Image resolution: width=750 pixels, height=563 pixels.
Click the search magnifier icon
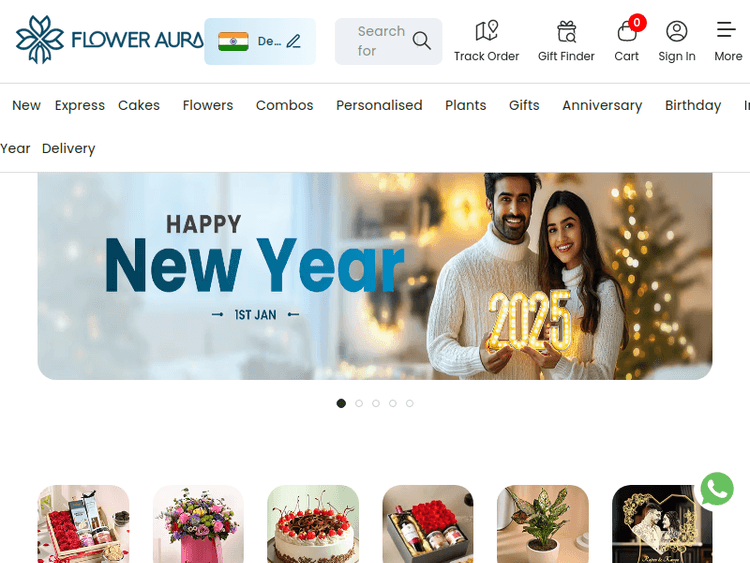tap(421, 41)
